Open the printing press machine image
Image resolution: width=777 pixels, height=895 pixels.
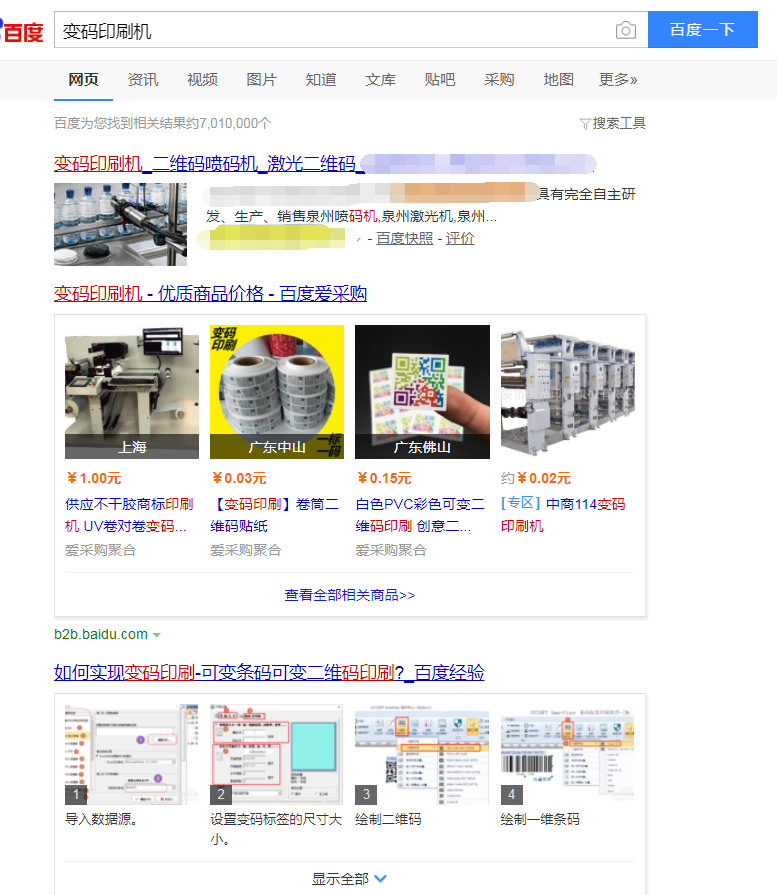568,392
